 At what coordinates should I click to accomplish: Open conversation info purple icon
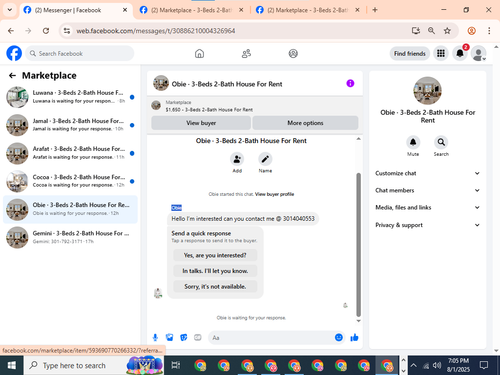[350, 83]
